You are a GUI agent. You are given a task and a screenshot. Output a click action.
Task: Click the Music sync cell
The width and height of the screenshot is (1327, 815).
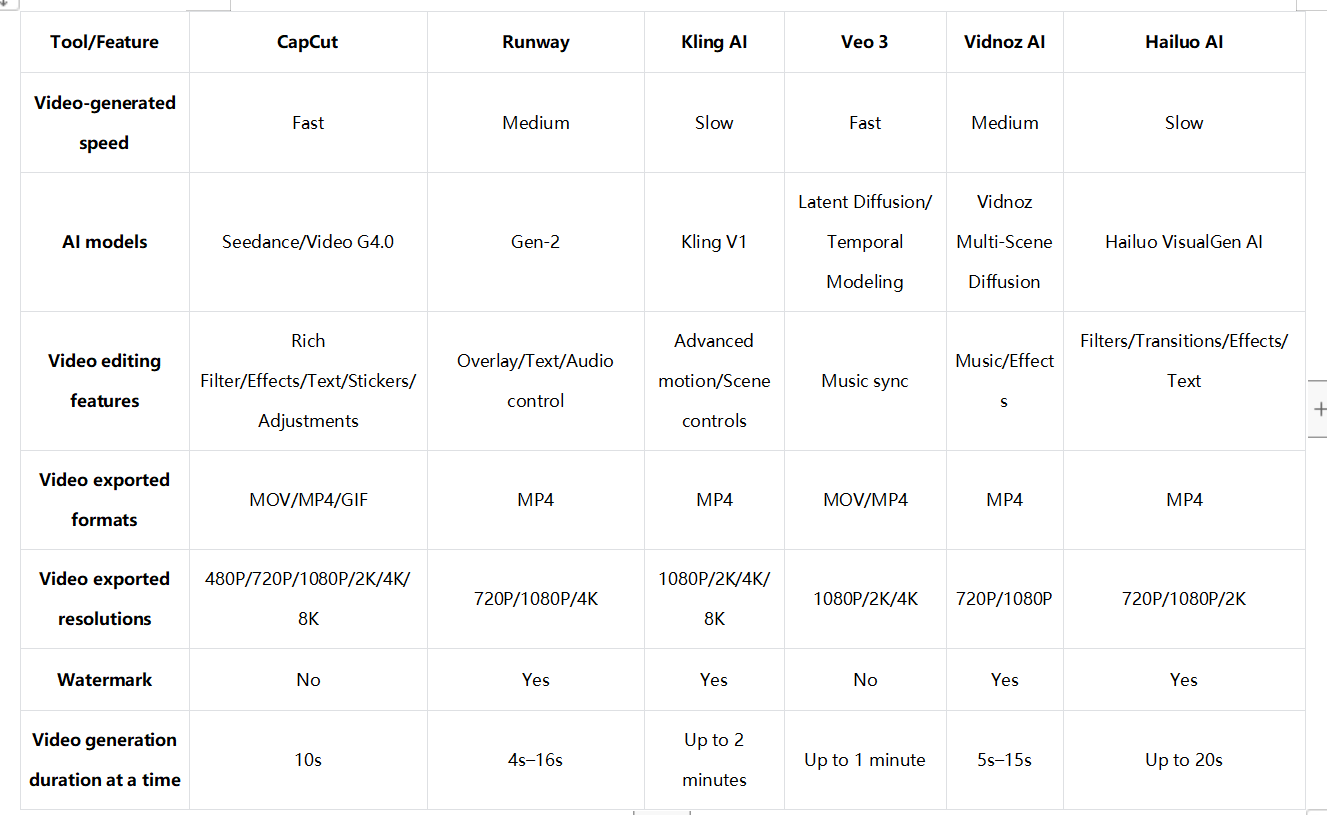(865, 381)
